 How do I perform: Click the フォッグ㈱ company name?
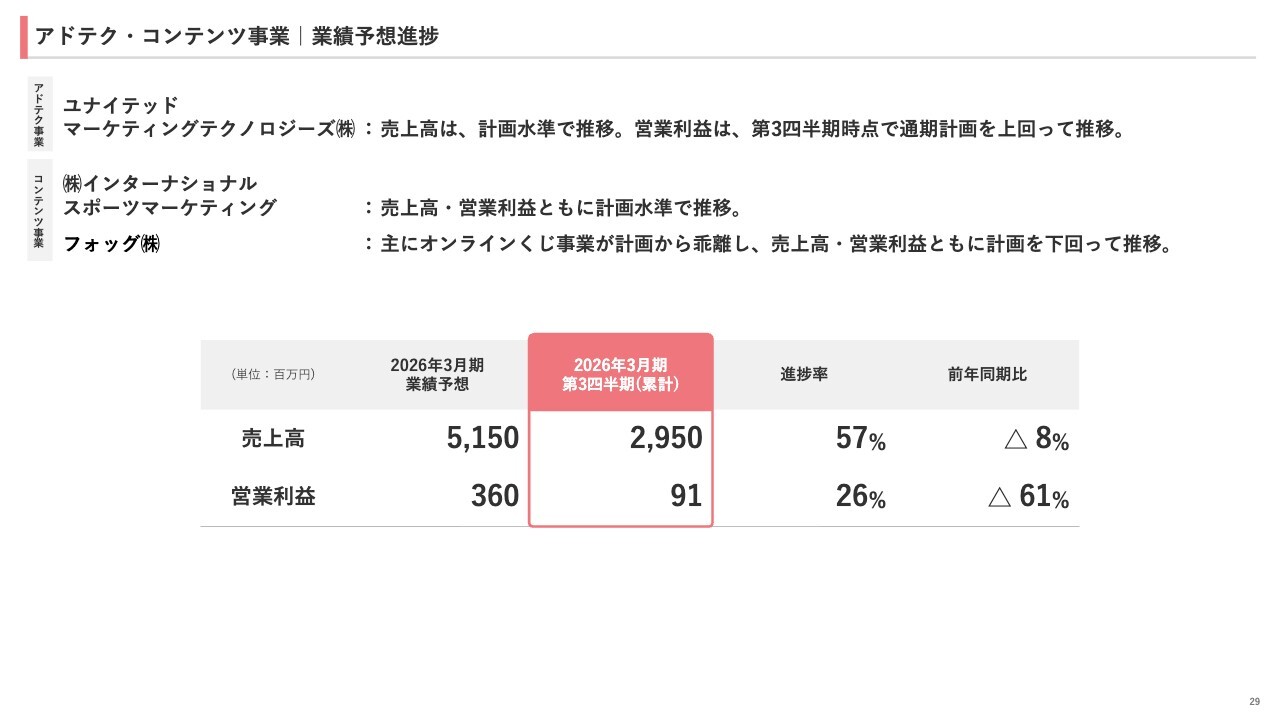pos(112,244)
